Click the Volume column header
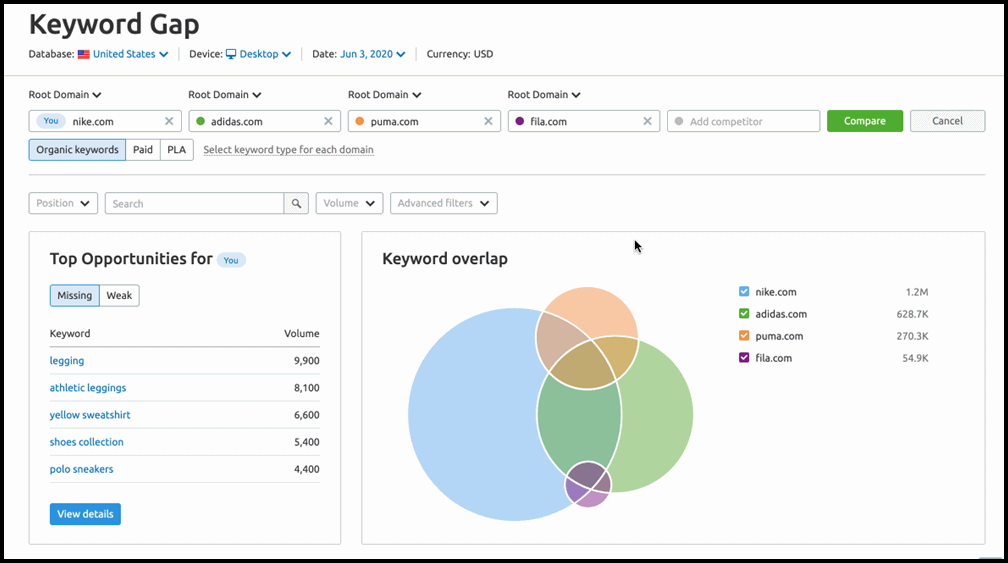This screenshot has height=563, width=1008. point(302,334)
